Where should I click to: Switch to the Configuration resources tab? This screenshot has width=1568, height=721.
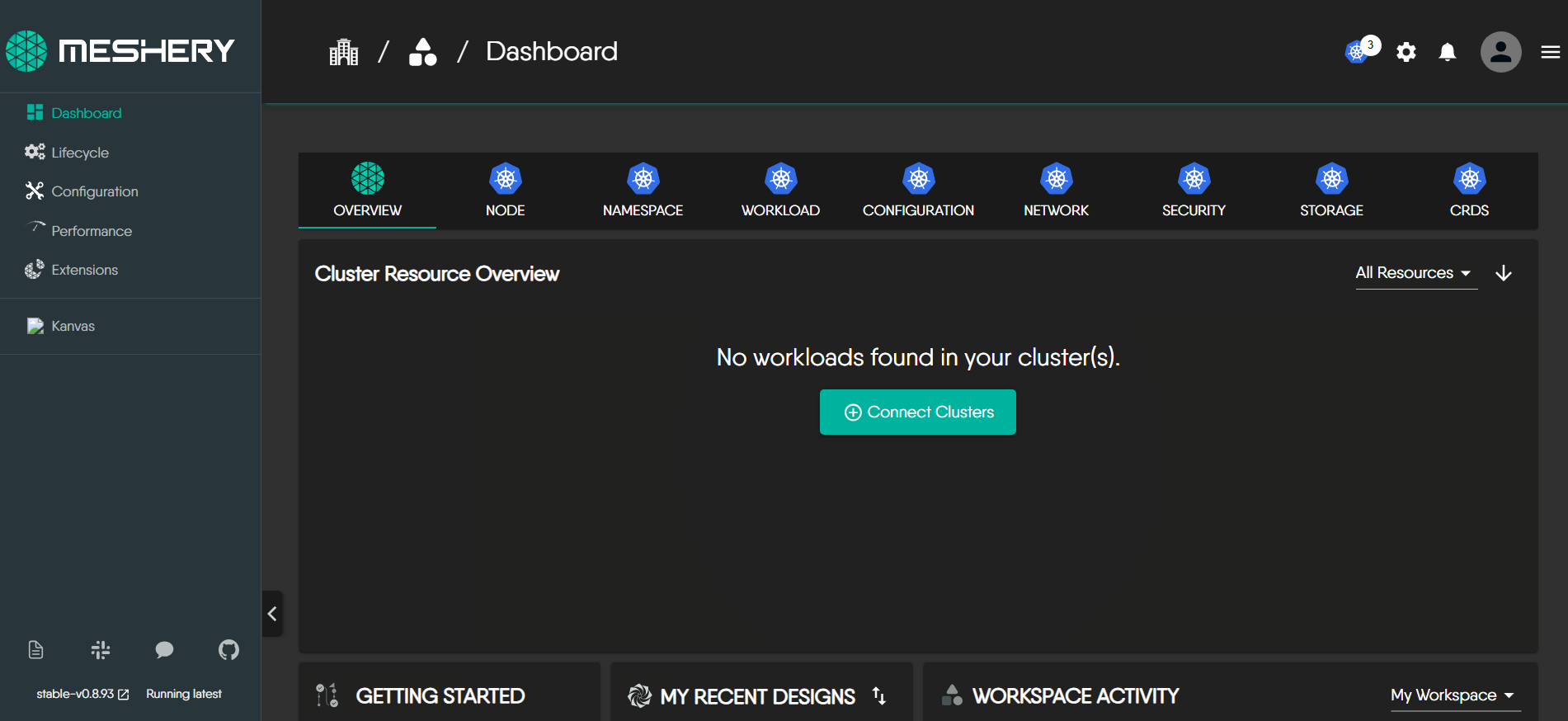(x=919, y=191)
